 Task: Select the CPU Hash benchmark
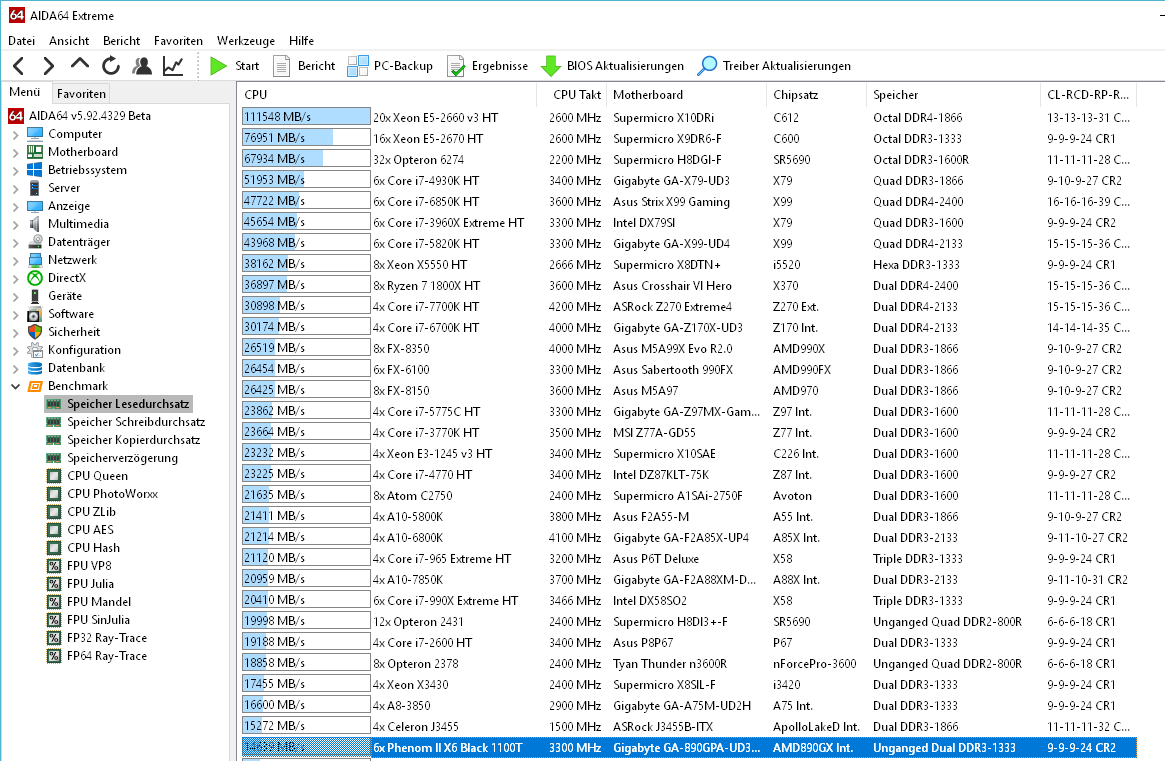tap(83, 548)
